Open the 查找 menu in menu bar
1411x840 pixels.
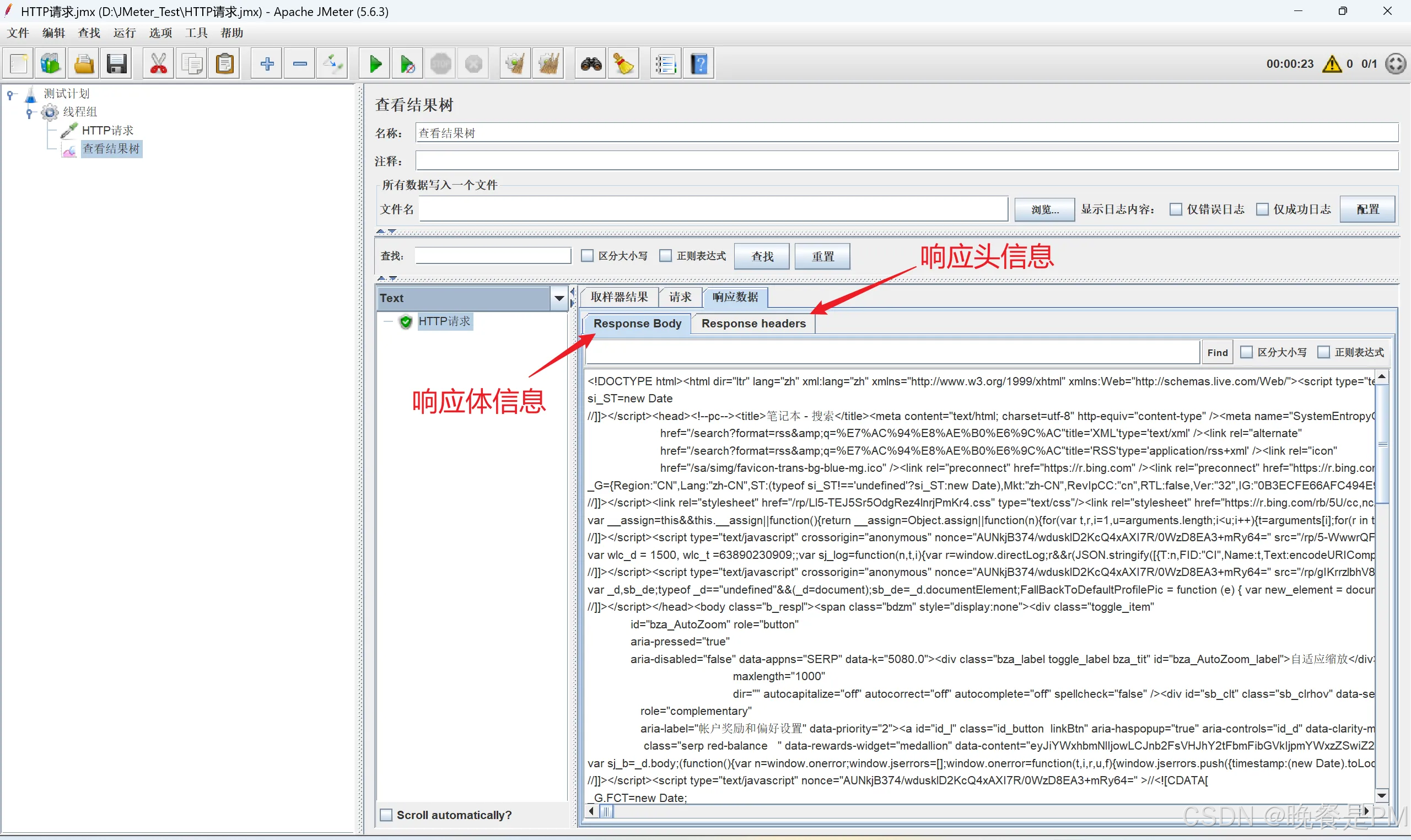coord(89,33)
